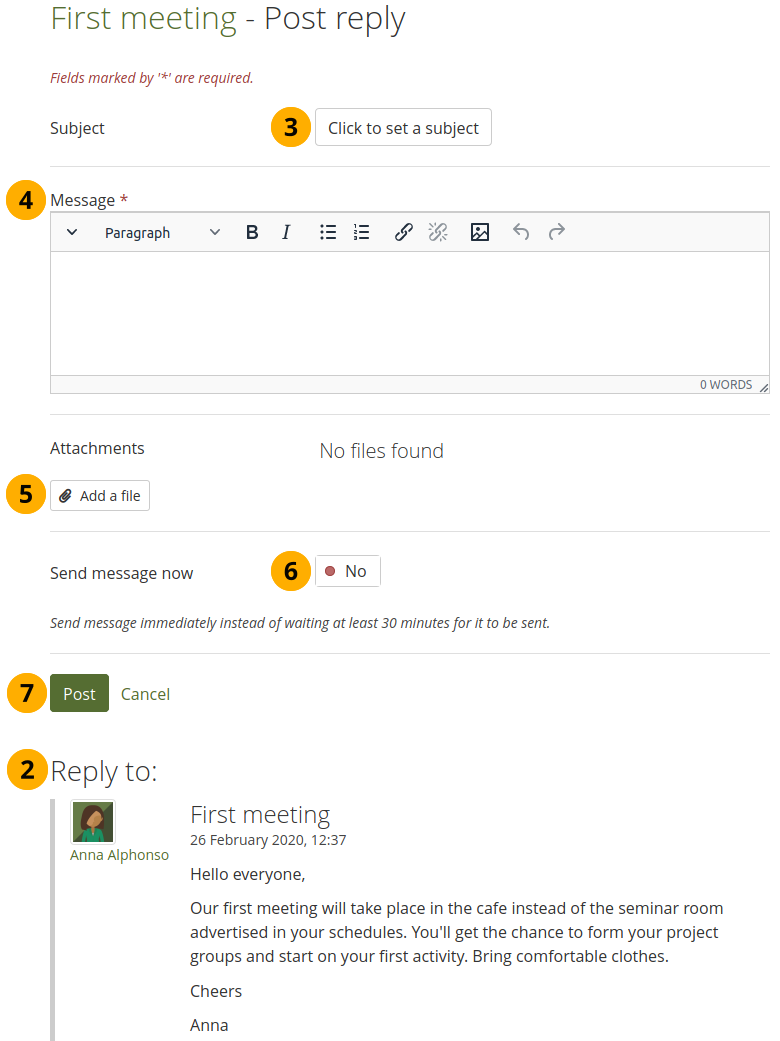Screen dimensions: 780x1041
Task: Click the editor resize handle
Action: [763, 387]
